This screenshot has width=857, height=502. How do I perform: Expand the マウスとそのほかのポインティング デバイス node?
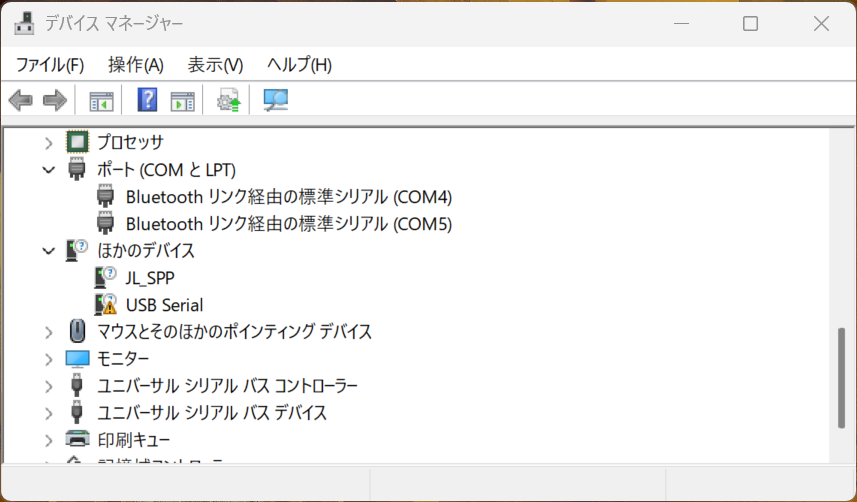[x=49, y=332]
